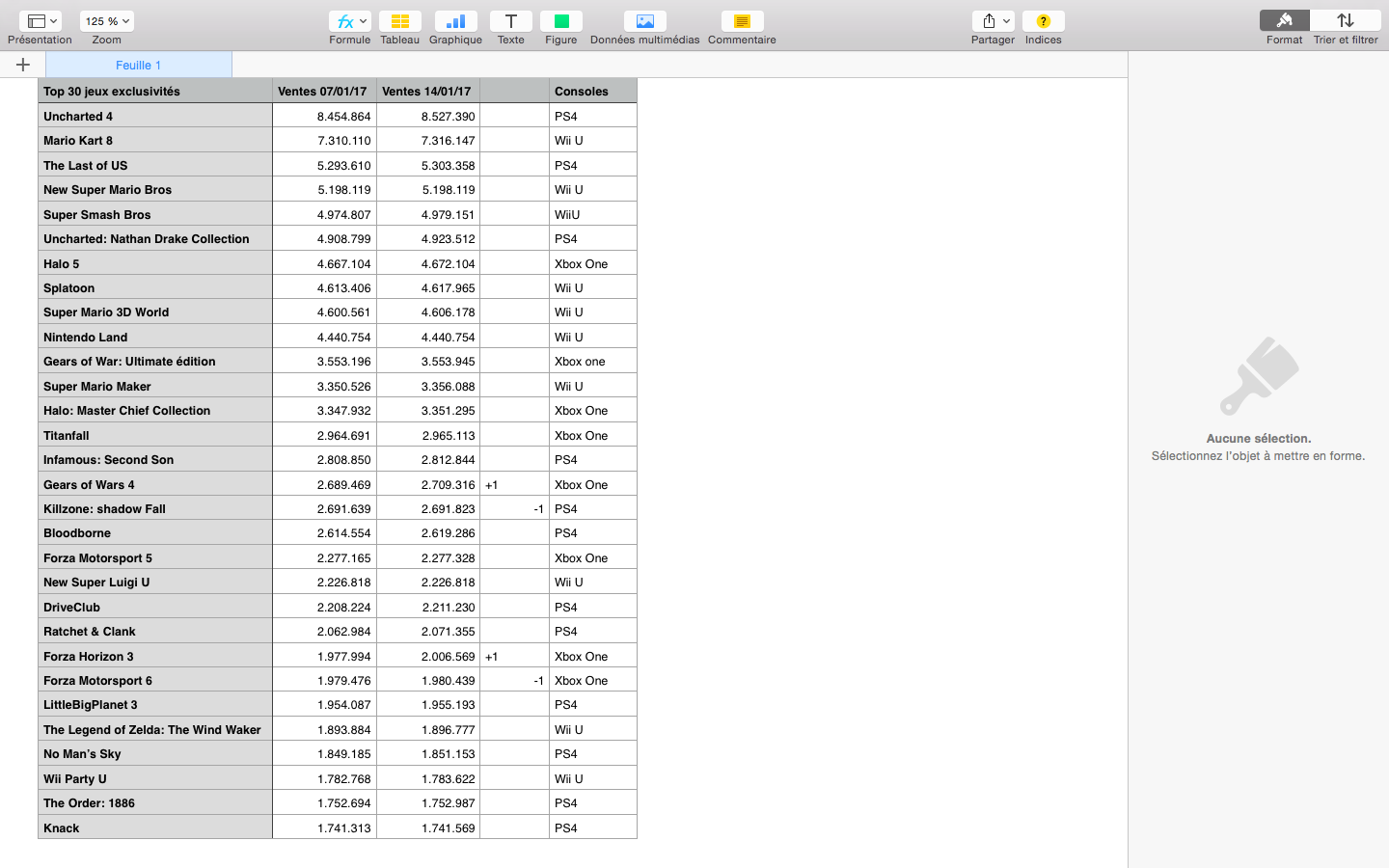Click 'The Order: 1886' cell
This screenshot has height=868, width=1389.
(x=155, y=802)
